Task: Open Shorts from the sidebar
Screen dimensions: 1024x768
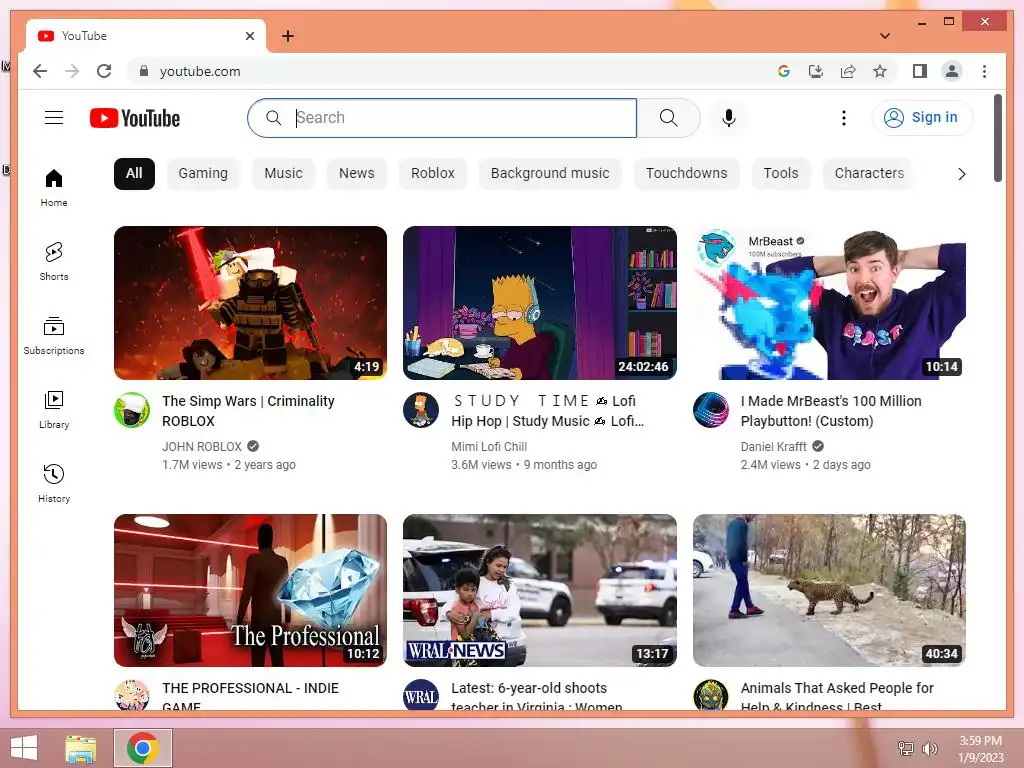Action: click(x=54, y=261)
